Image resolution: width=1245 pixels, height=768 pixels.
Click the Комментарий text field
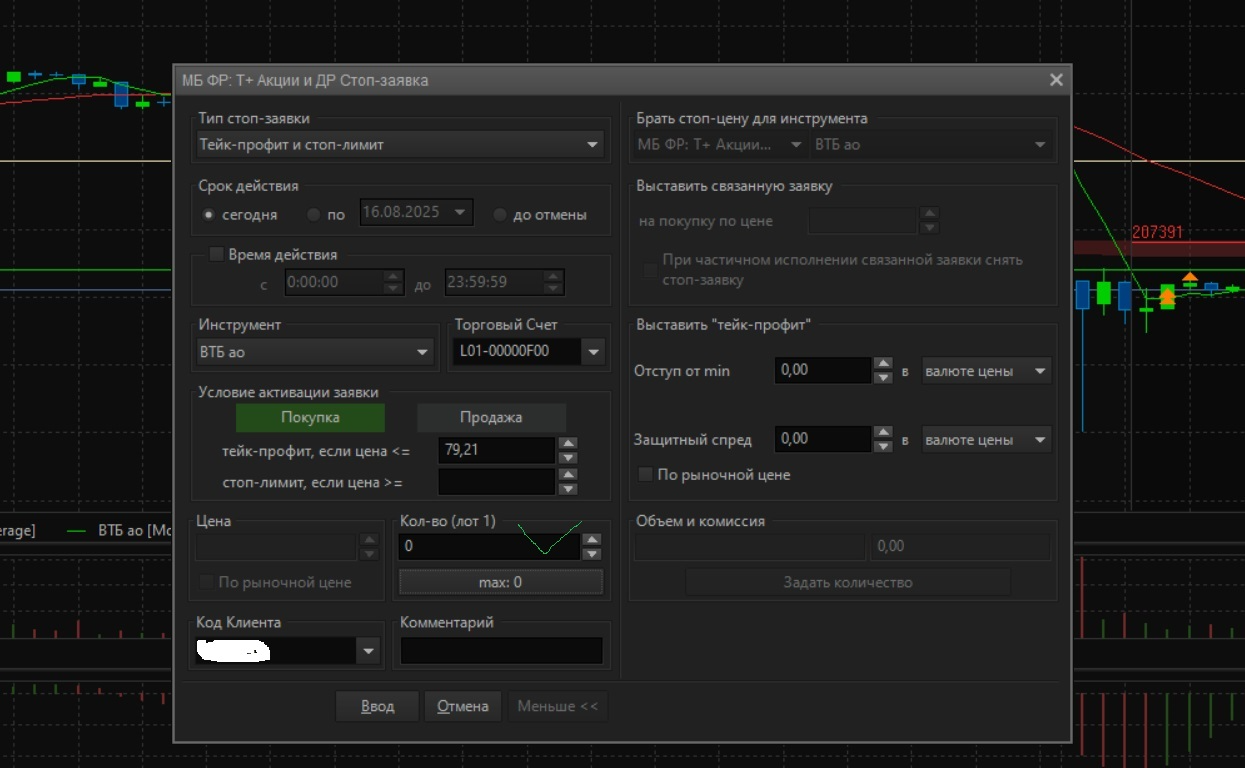(501, 651)
